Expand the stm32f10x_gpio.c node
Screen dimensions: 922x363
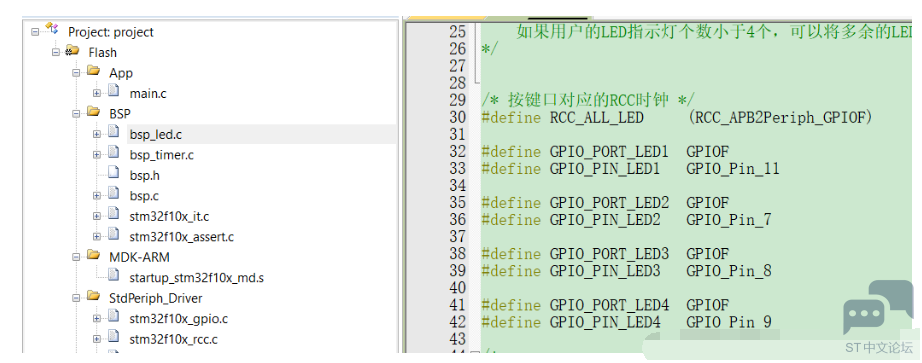pos(96,319)
